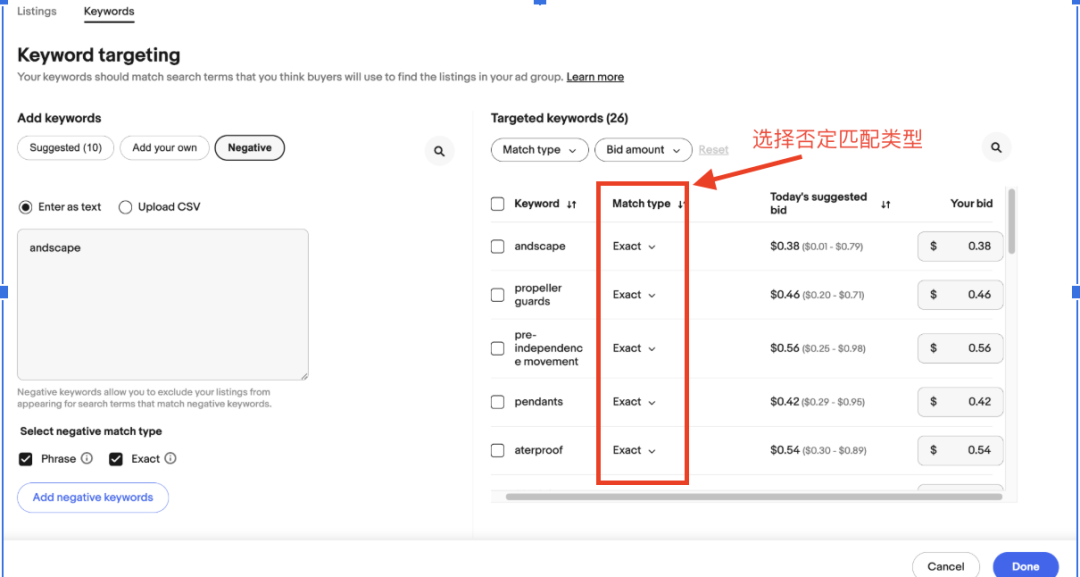Screen dimensions: 1080x577
Task: Open the Learn more link
Action: 595,77
